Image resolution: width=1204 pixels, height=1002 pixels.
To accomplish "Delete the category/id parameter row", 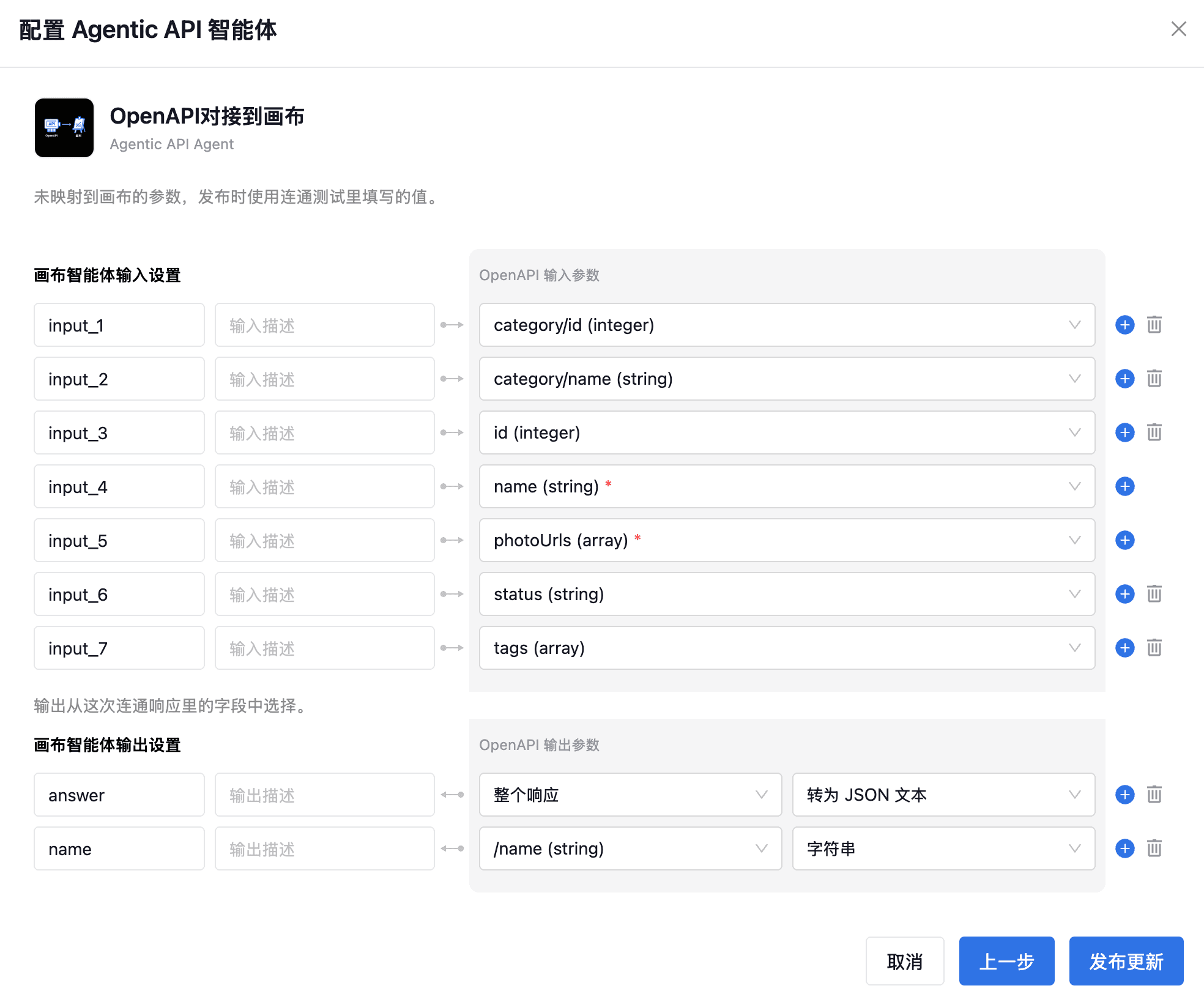I will click(x=1154, y=325).
